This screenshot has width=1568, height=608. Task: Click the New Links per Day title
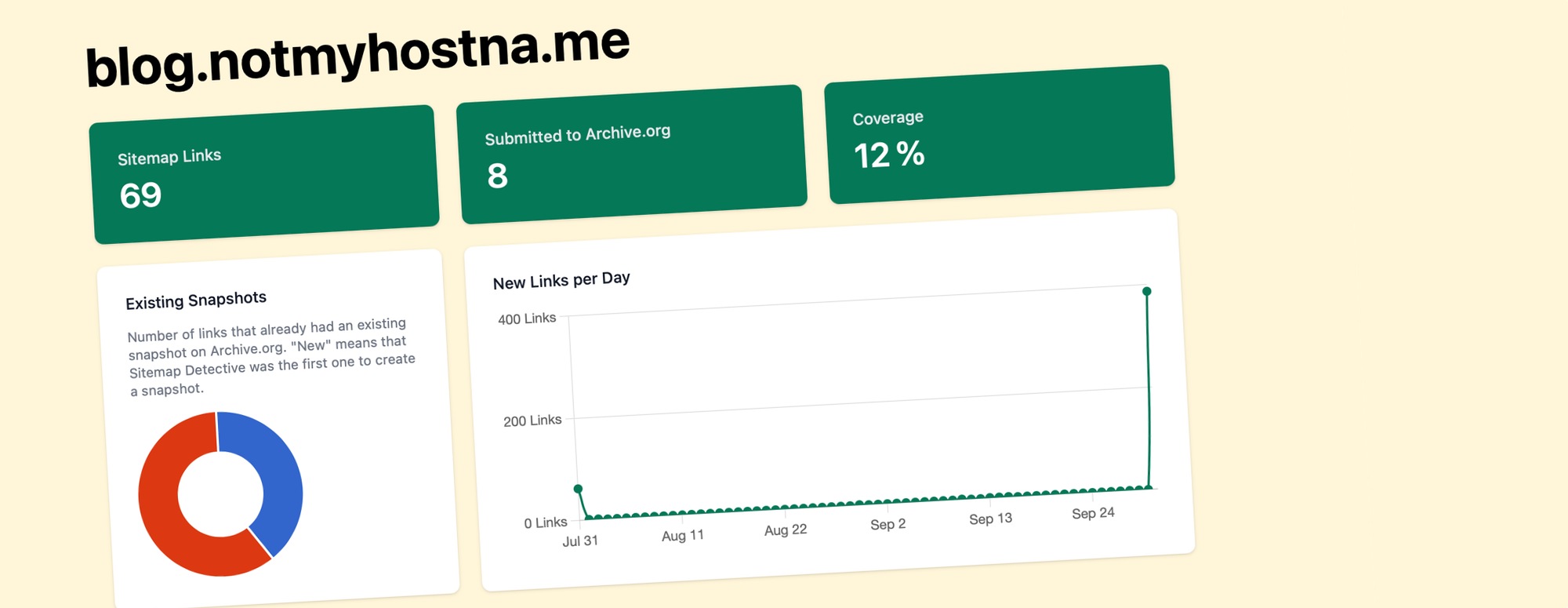(561, 280)
